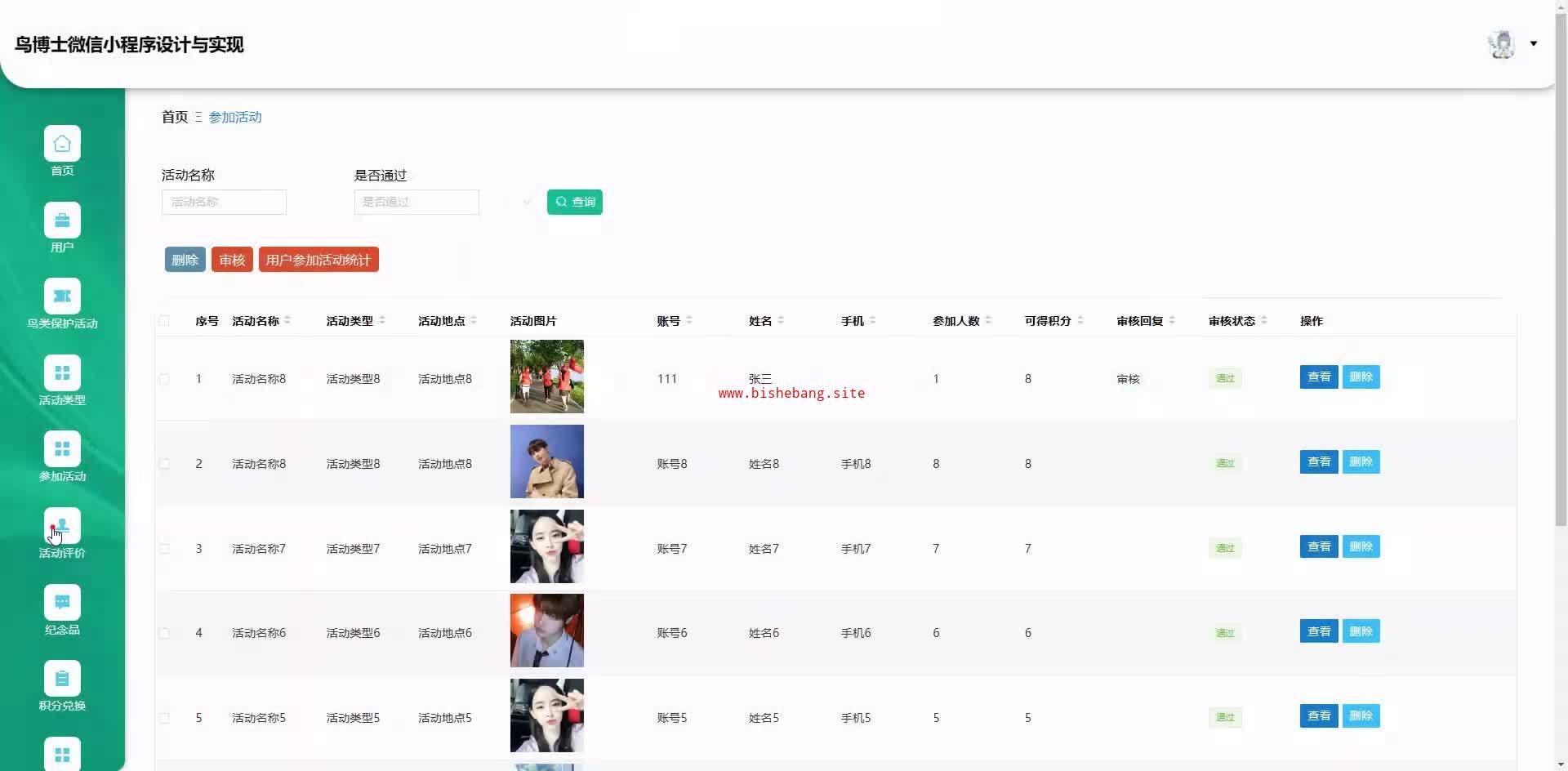Screen dimensions: 1568x771
Task: Tick the checkbox for row 5
Action: pyautogui.click(x=164, y=718)
